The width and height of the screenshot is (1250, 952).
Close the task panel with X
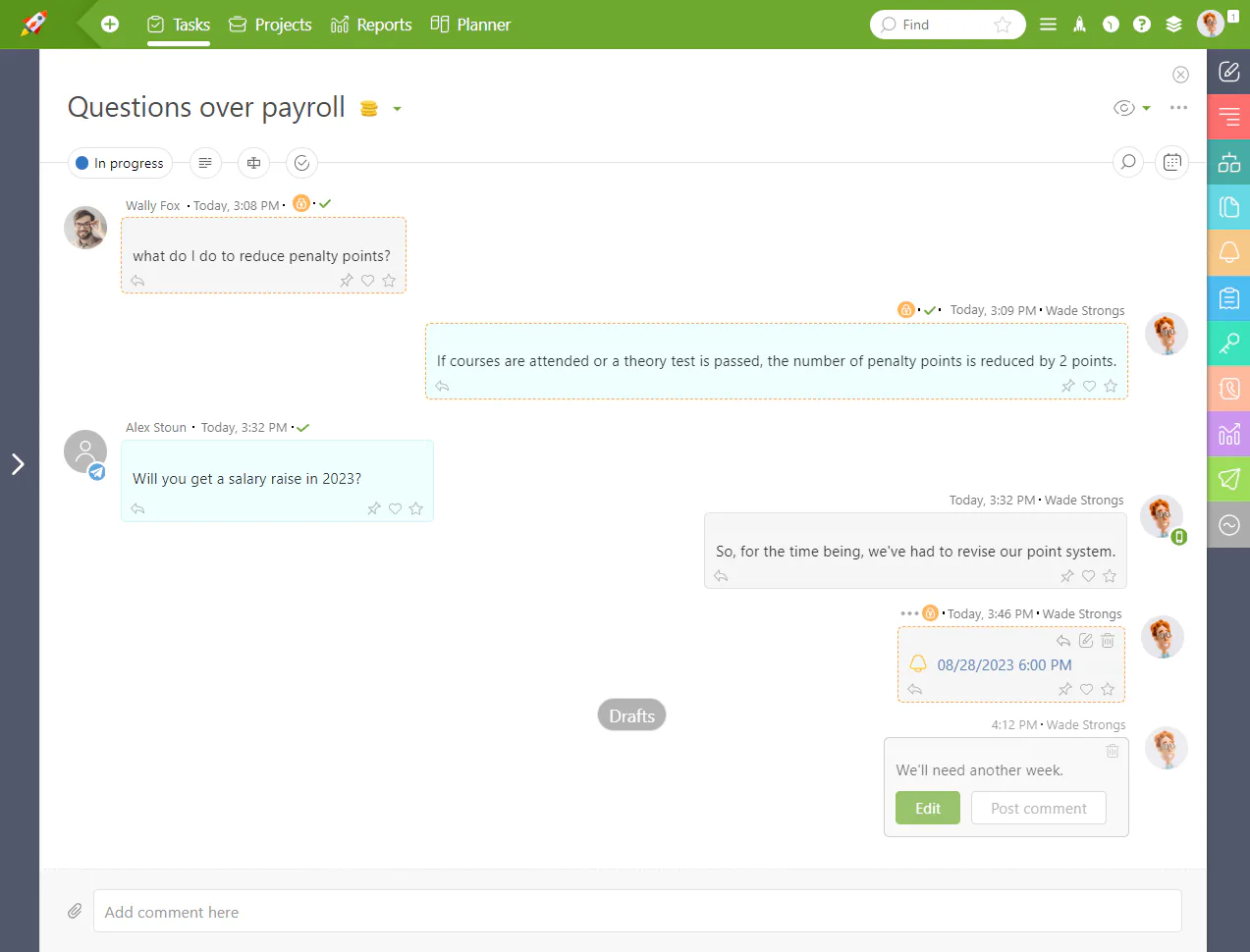[1180, 75]
